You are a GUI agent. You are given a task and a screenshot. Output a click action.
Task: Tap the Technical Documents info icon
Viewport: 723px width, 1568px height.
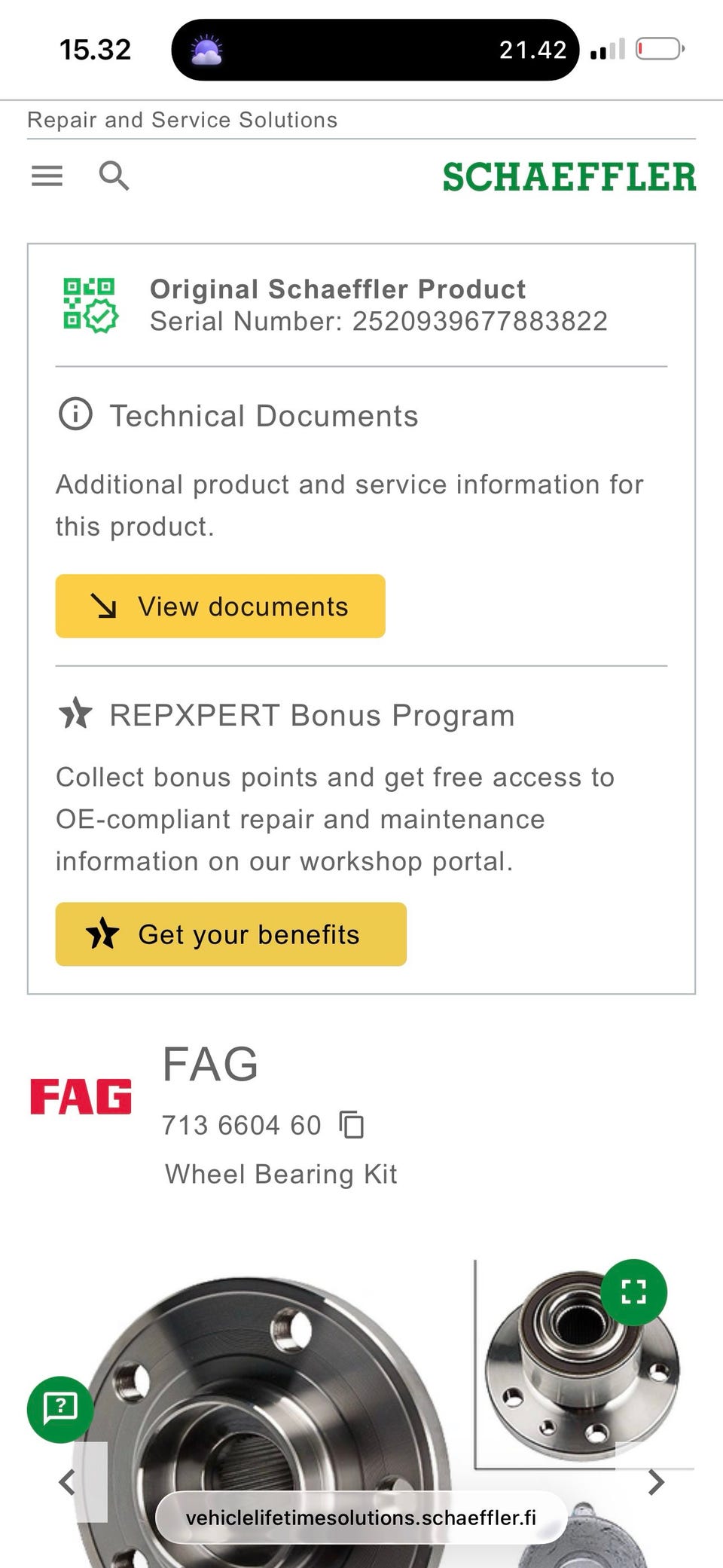tap(75, 414)
